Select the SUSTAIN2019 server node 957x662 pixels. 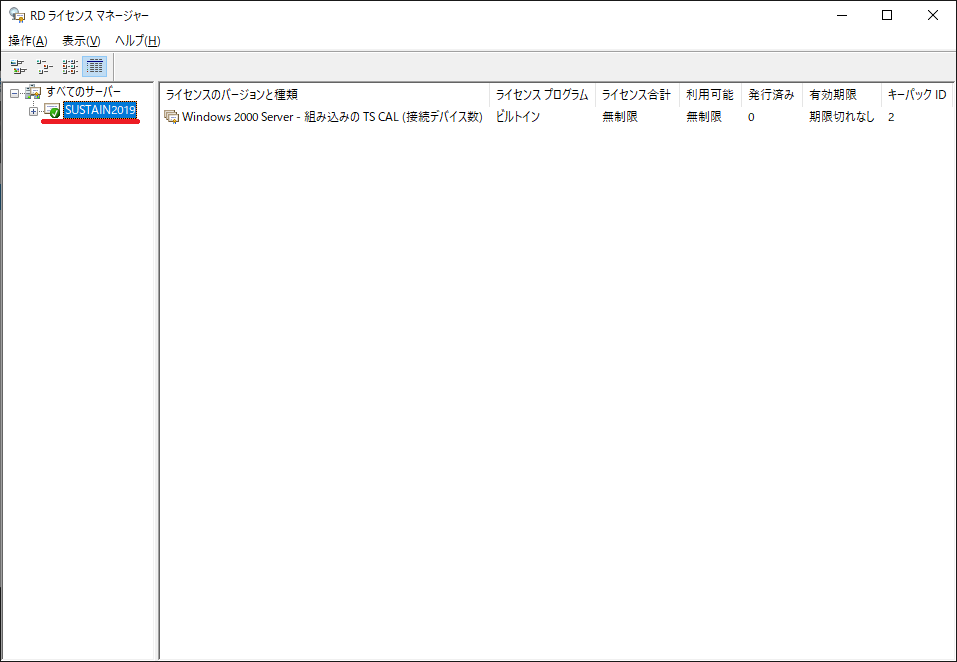(100, 110)
